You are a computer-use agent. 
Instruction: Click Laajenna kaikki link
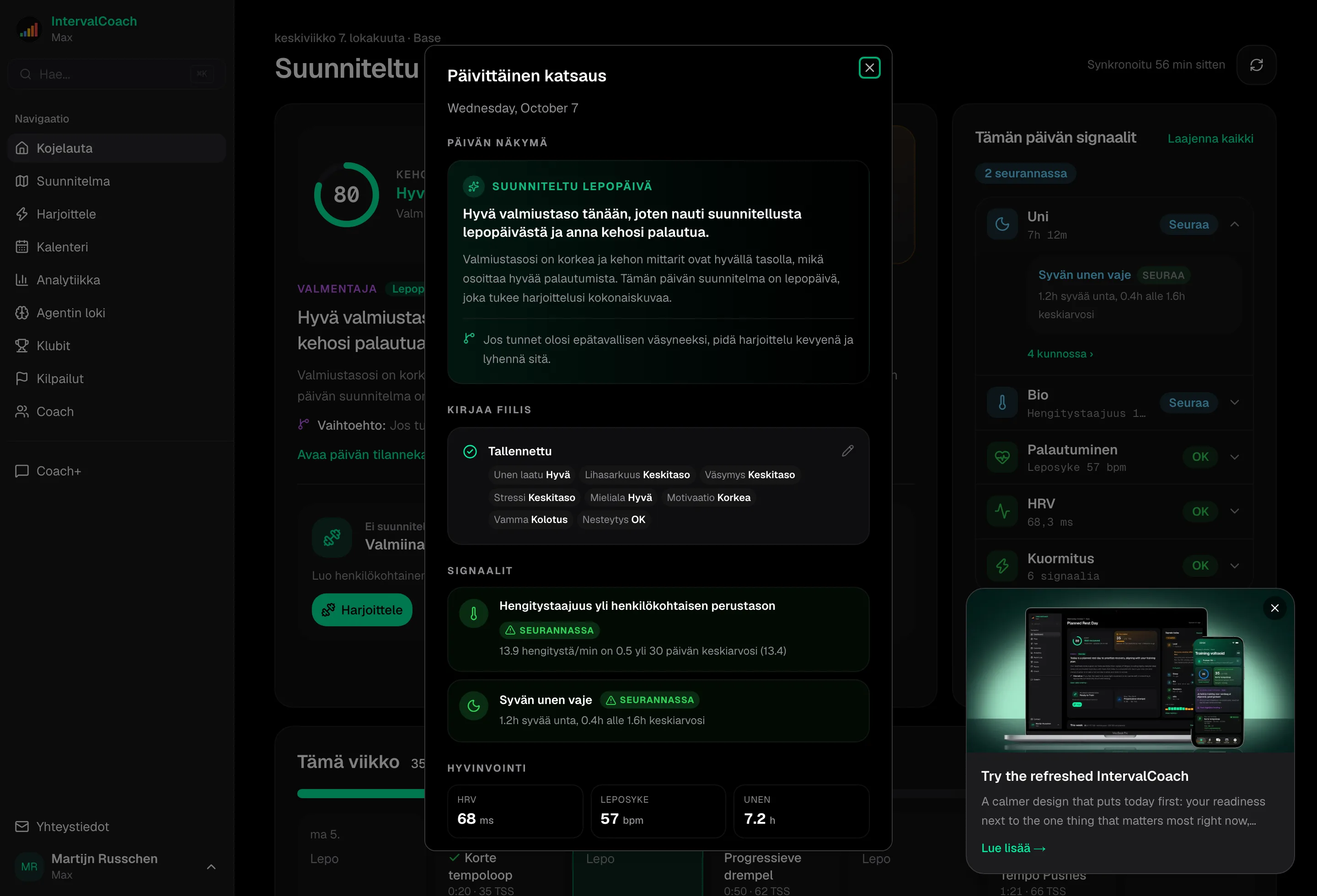[1210, 139]
